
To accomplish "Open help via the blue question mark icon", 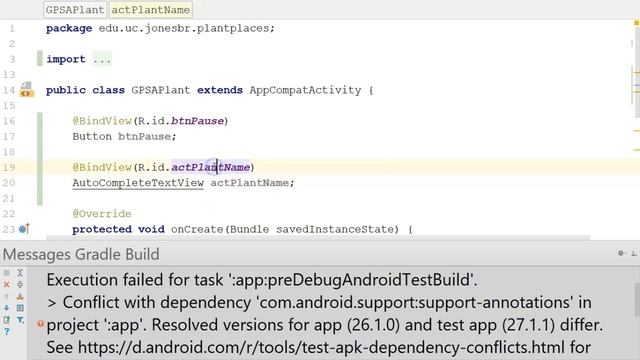I will pos(7,331).
